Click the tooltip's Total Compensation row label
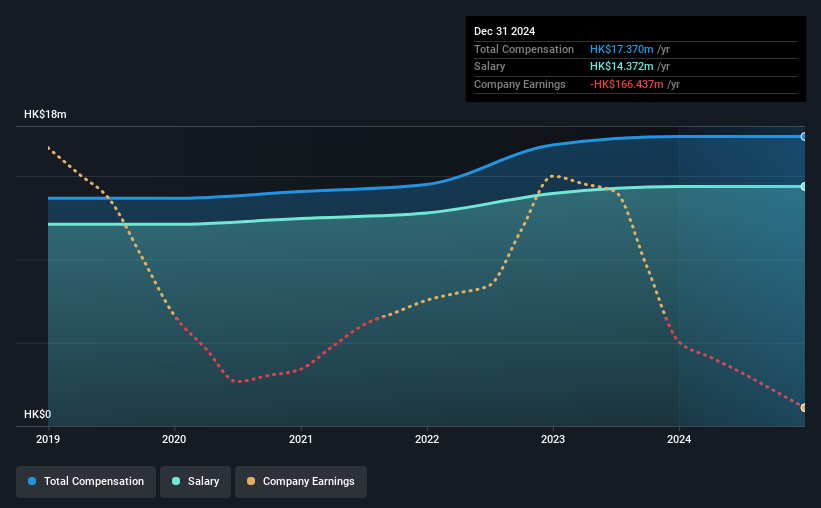 coord(524,49)
